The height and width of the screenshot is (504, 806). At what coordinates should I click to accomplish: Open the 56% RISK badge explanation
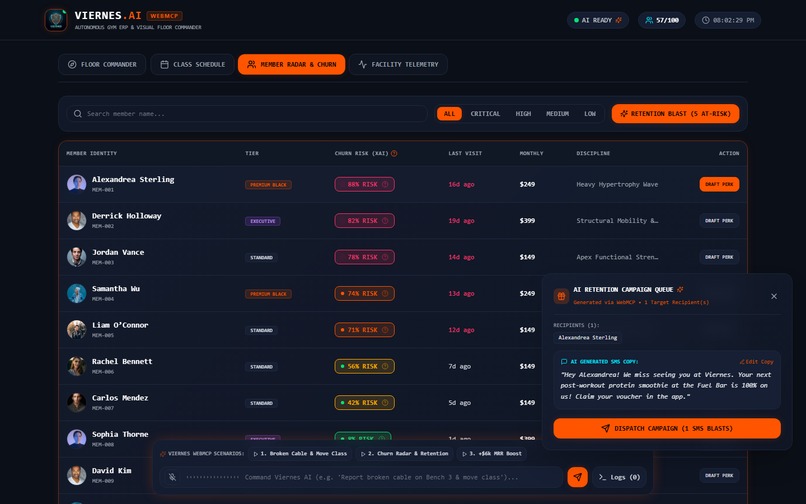pyautogui.click(x=364, y=366)
